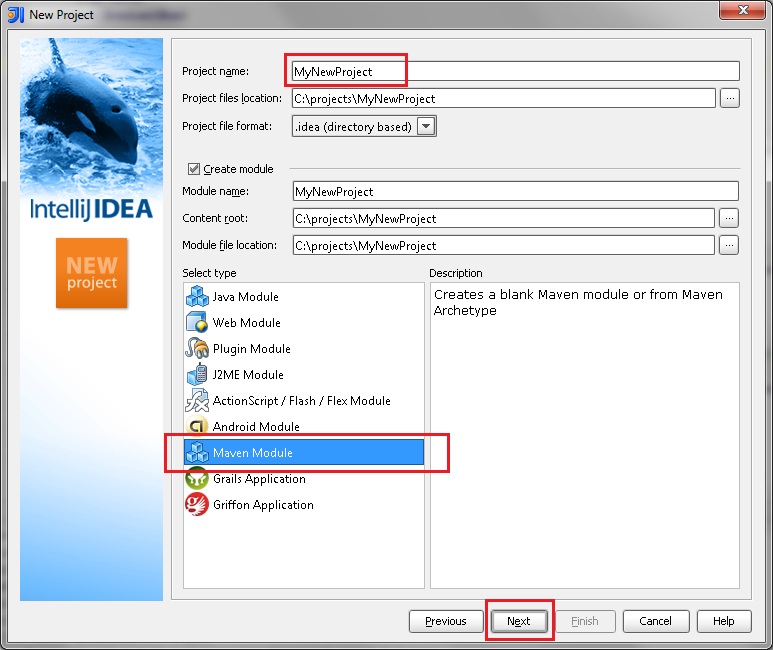
Task: Focus the Module name field
Action: pyautogui.click(x=516, y=191)
